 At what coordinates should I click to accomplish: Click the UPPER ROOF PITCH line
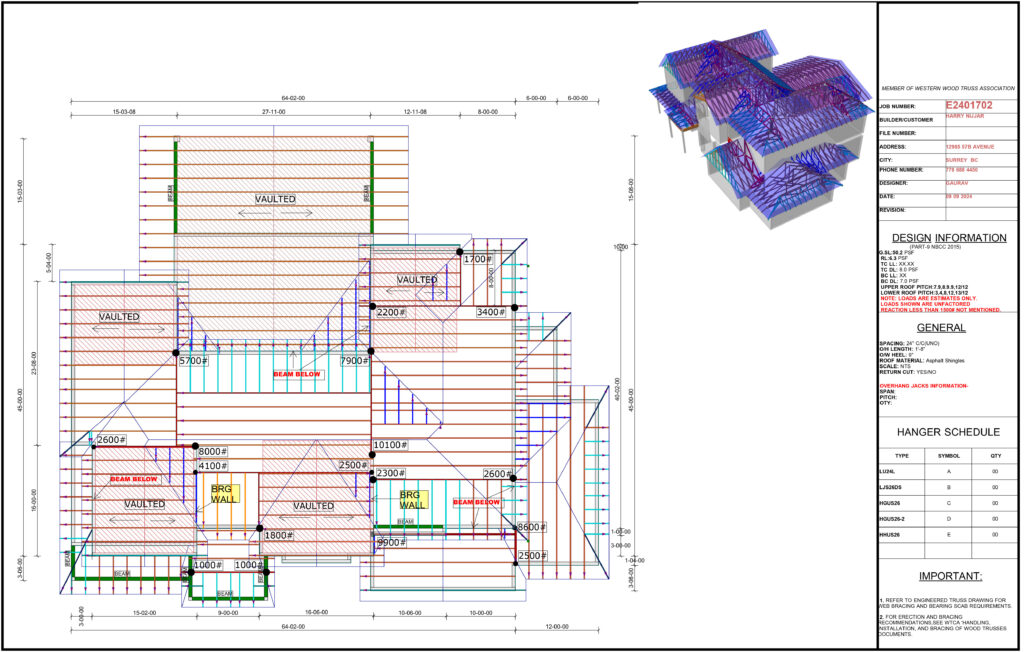pos(924,287)
